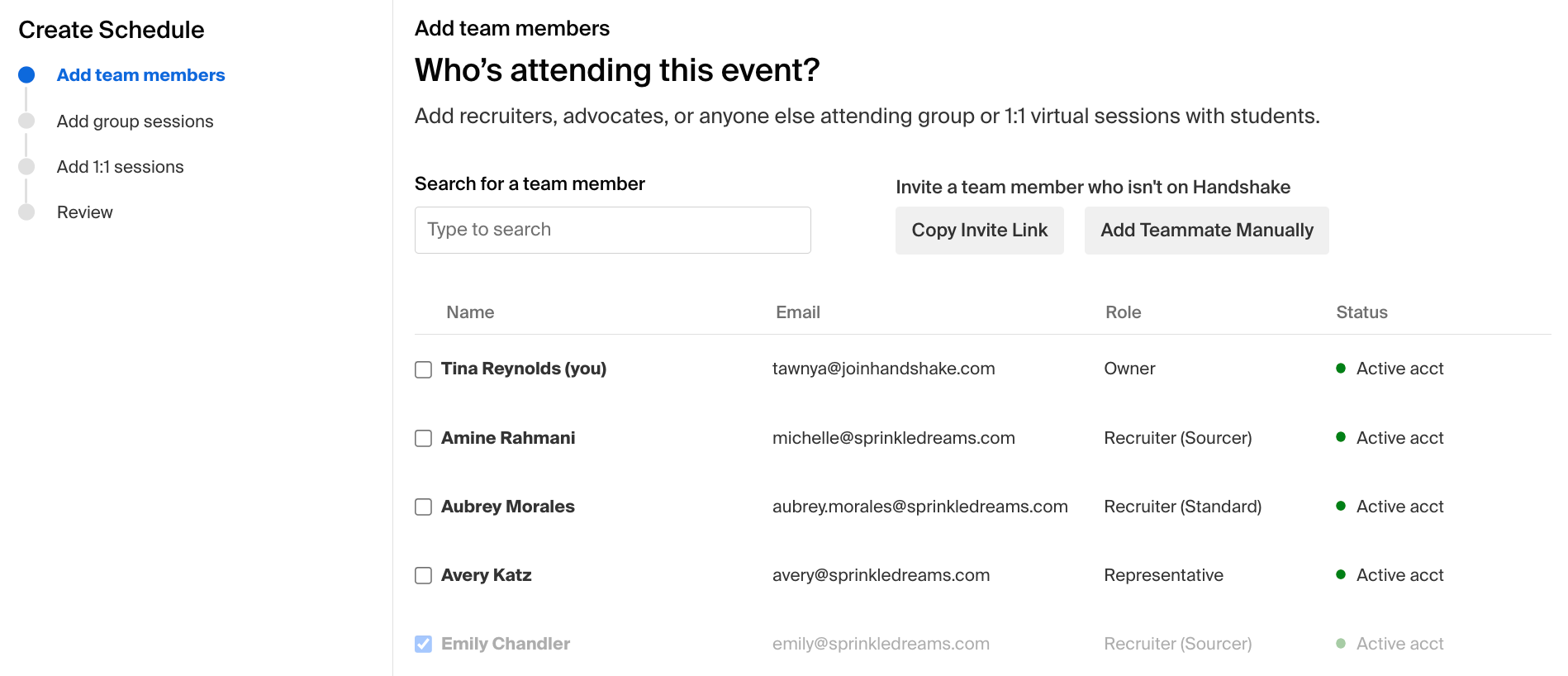
Task: Click the gray step circle beside Add group sessions
Action: pos(27,120)
